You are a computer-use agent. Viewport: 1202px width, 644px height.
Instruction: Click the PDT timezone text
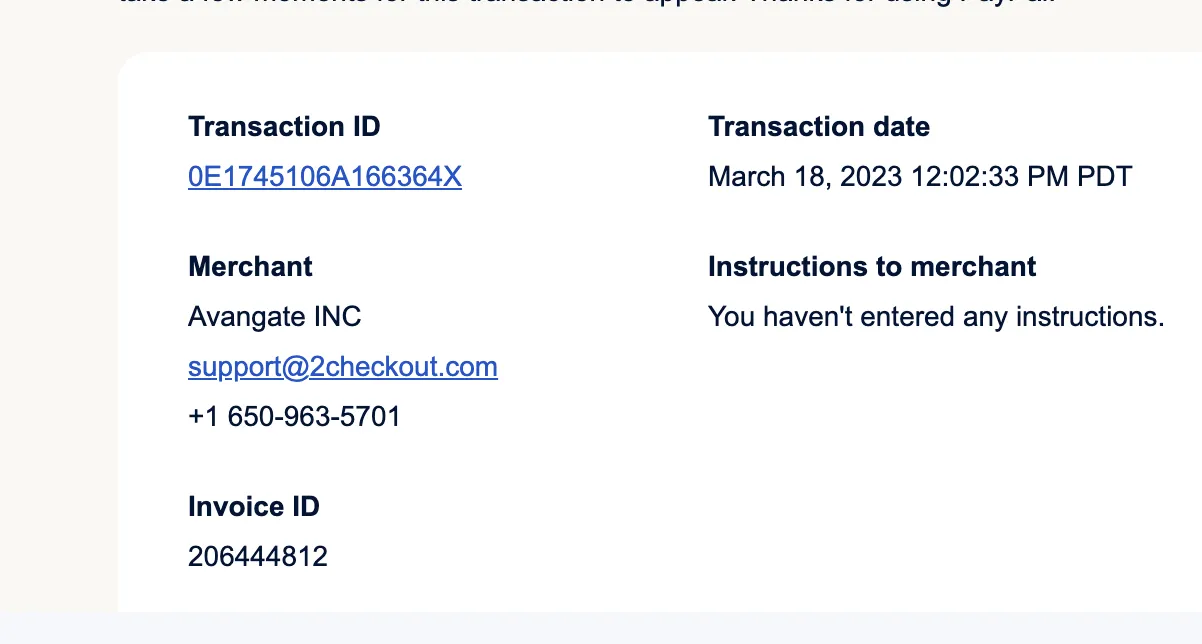(x=1104, y=177)
